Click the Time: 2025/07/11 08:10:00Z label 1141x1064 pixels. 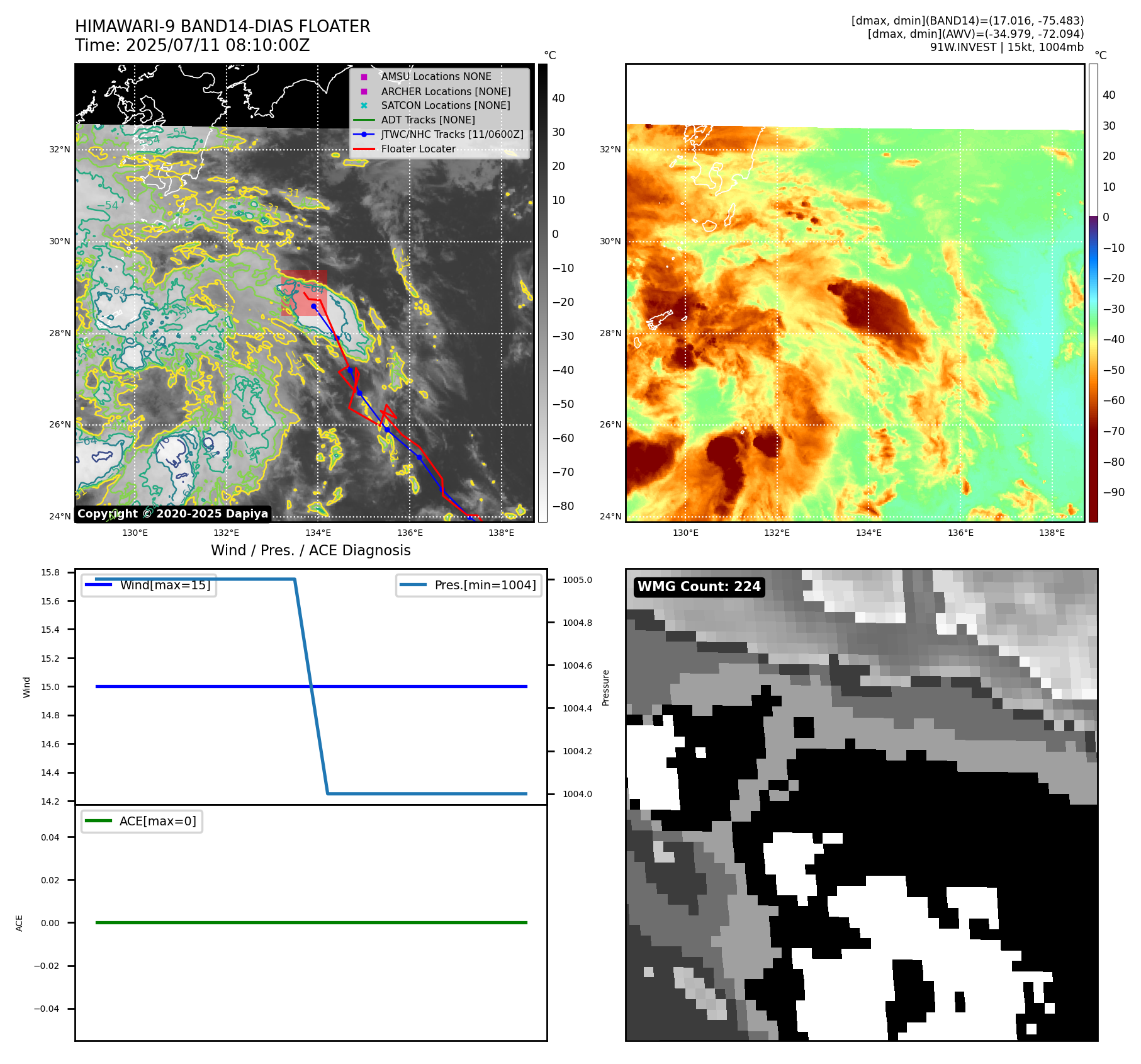[x=193, y=45]
